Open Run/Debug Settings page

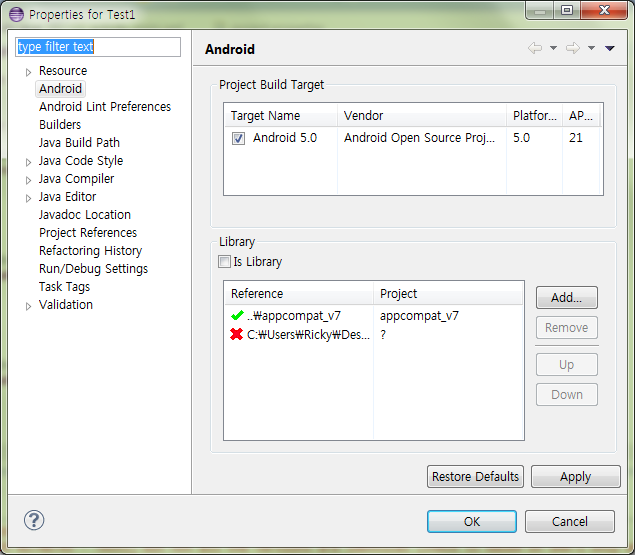pos(94,269)
